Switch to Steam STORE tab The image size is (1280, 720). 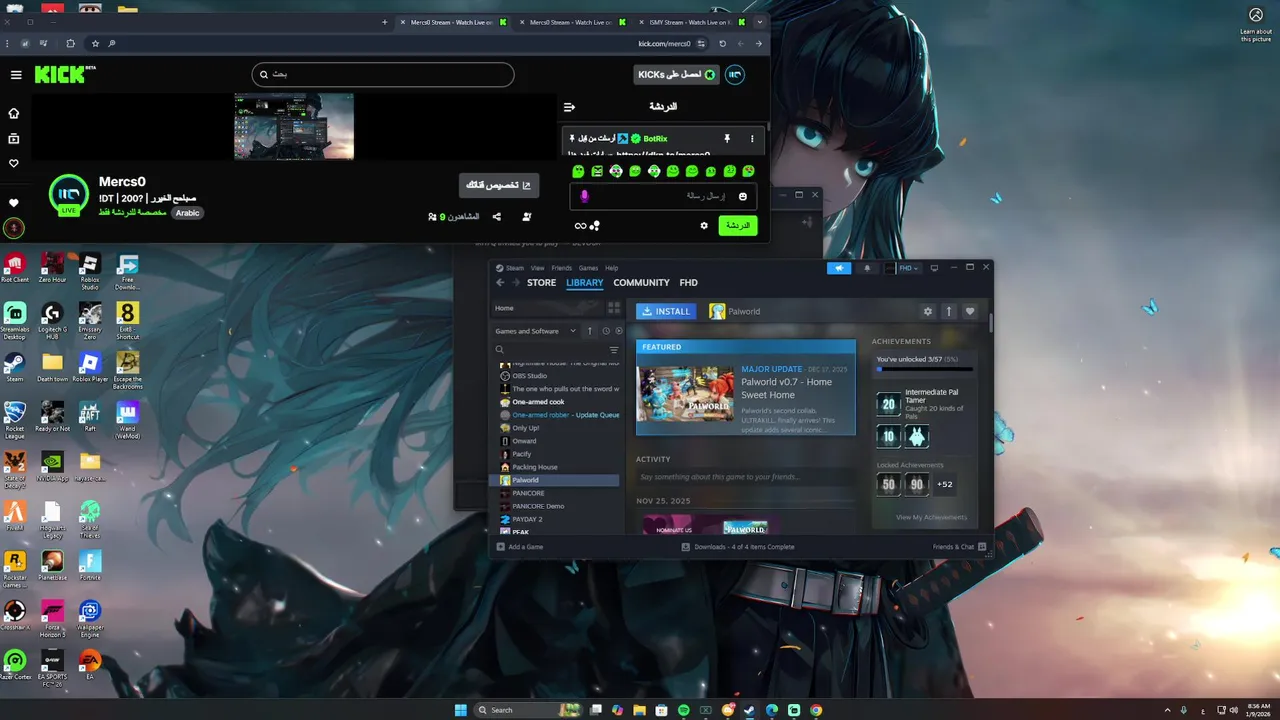[x=541, y=283]
